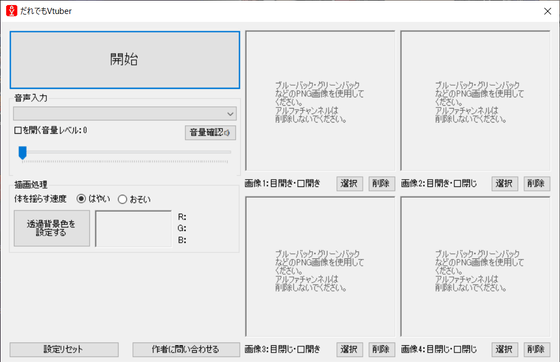The height and width of the screenshot is (362, 560).
Task: Select the おそい sway speed option
Action: point(134,199)
